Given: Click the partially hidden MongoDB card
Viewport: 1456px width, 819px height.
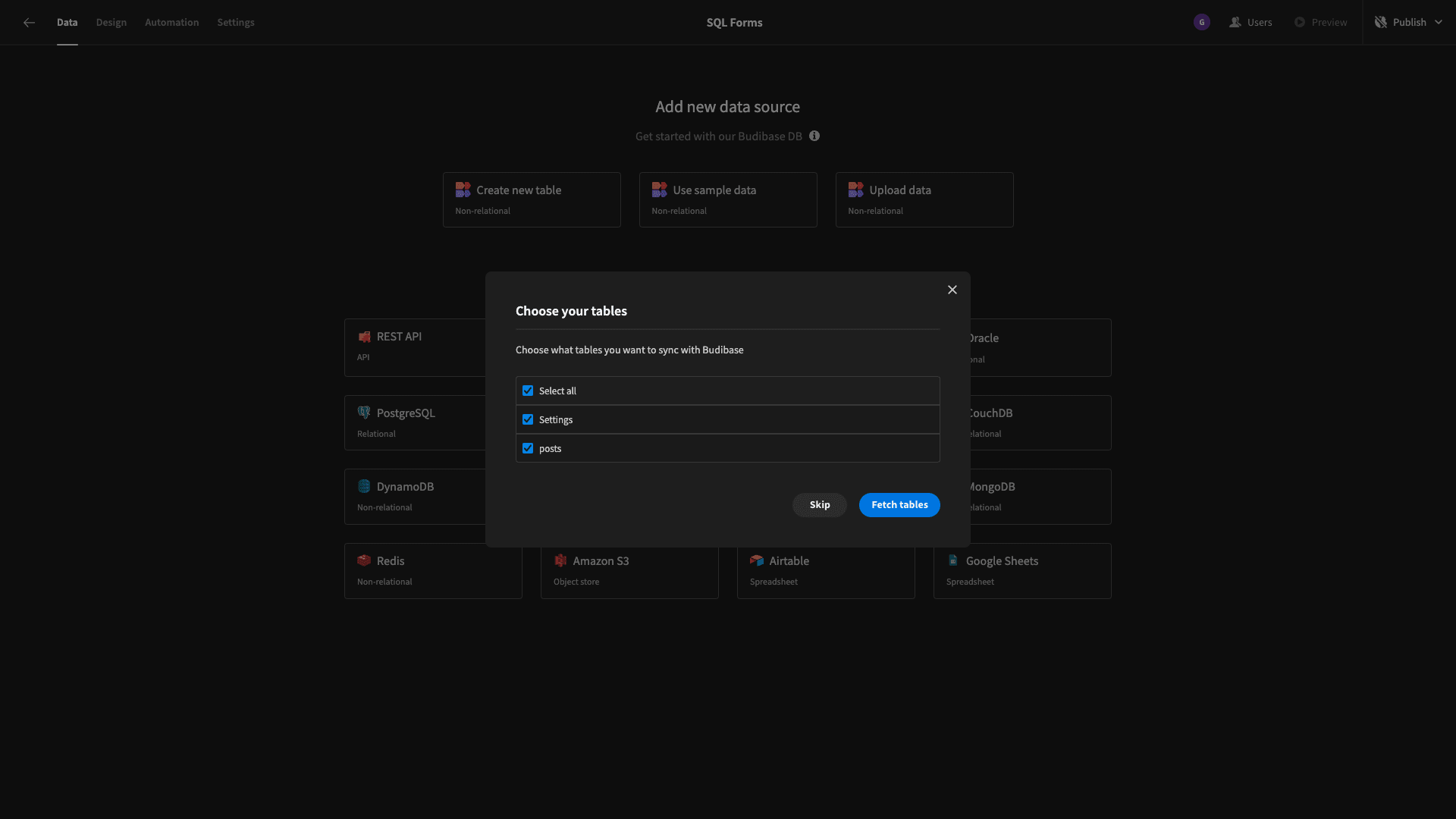Looking at the screenshot, I should point(1040,497).
